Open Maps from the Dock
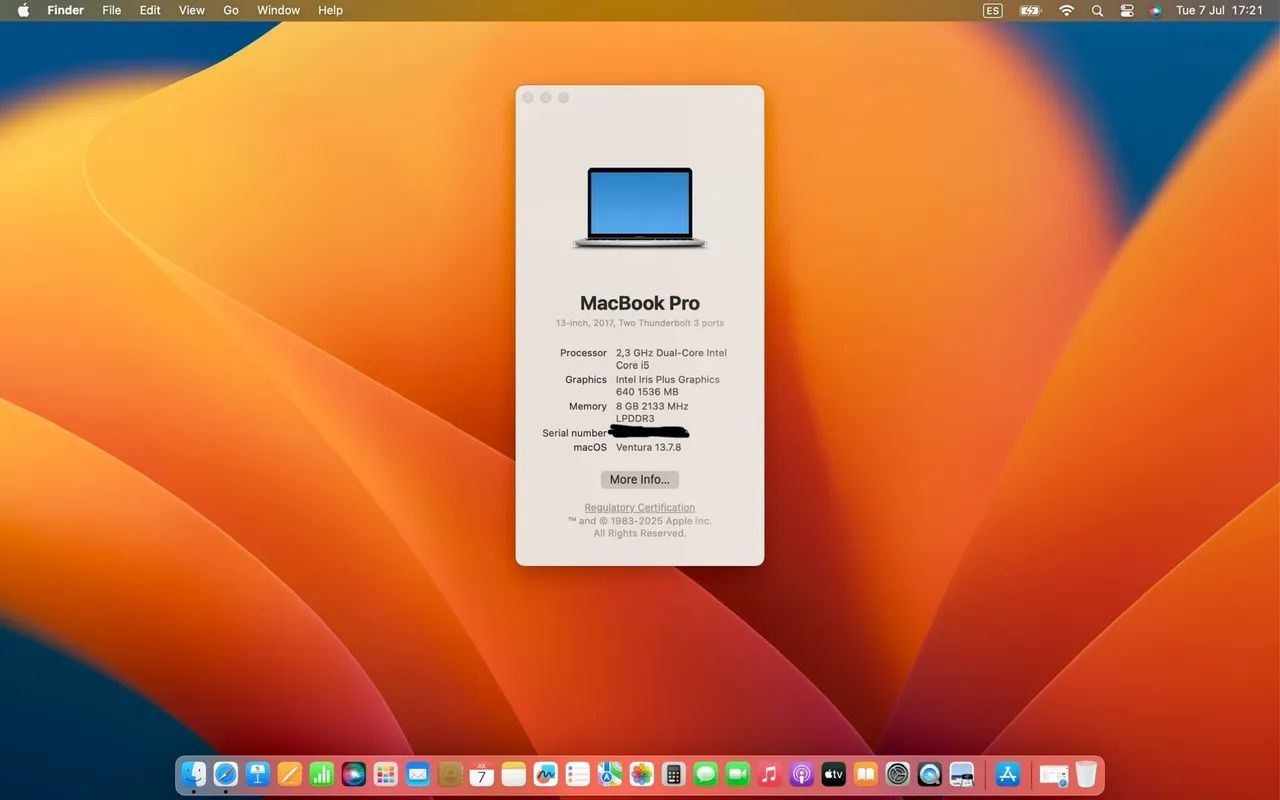The image size is (1280, 800). pyautogui.click(x=610, y=774)
